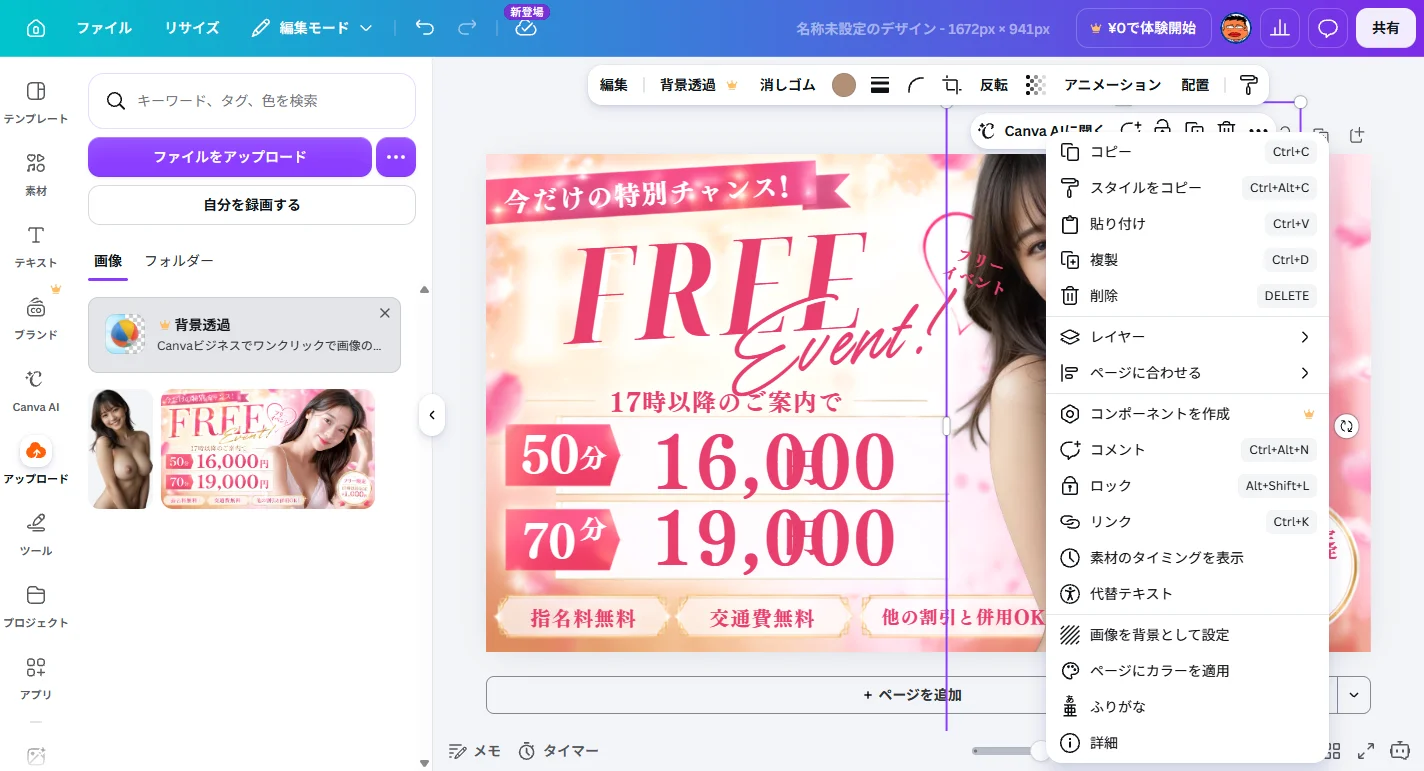Open the analytics chart icon

[1279, 28]
